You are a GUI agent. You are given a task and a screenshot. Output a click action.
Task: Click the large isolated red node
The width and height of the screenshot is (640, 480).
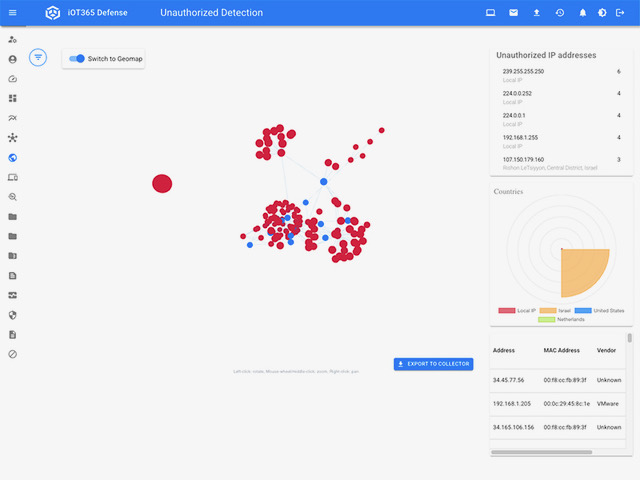pos(162,183)
